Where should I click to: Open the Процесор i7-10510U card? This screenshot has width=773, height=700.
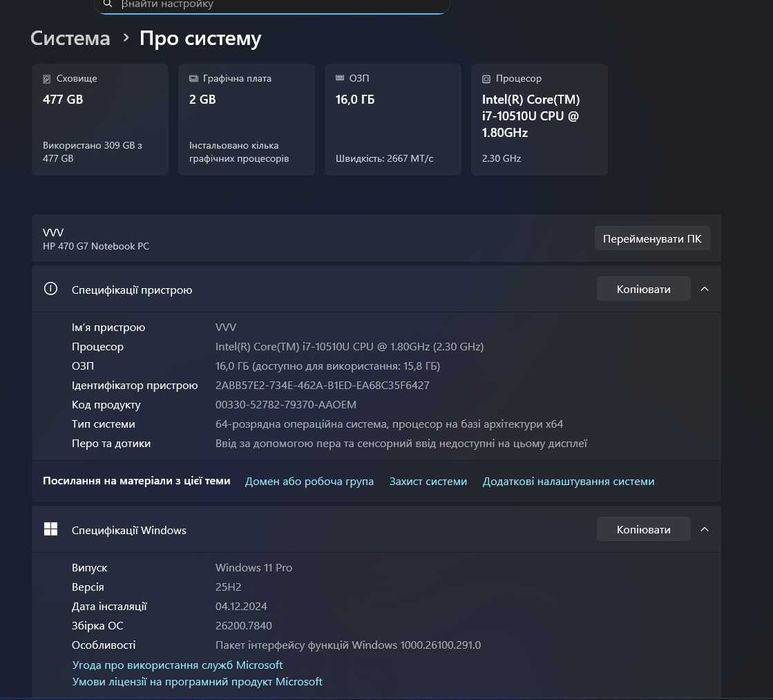tap(539, 119)
